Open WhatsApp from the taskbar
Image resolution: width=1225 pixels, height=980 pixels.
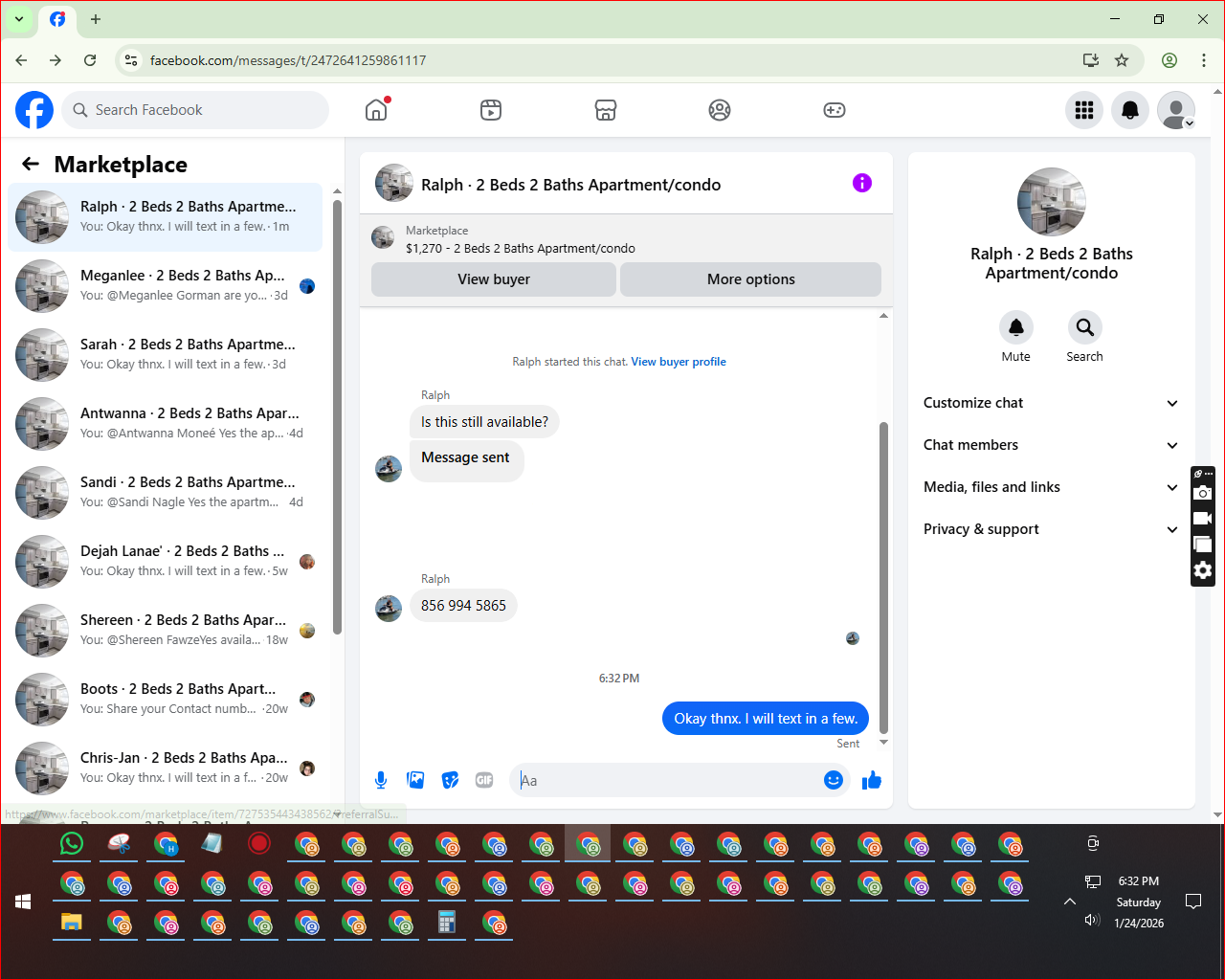(x=72, y=843)
